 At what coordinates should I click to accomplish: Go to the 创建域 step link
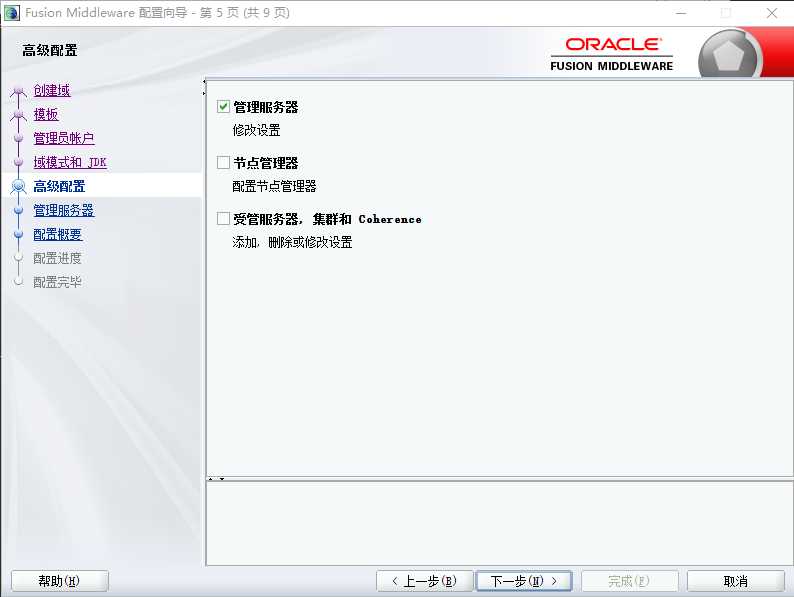[52, 90]
